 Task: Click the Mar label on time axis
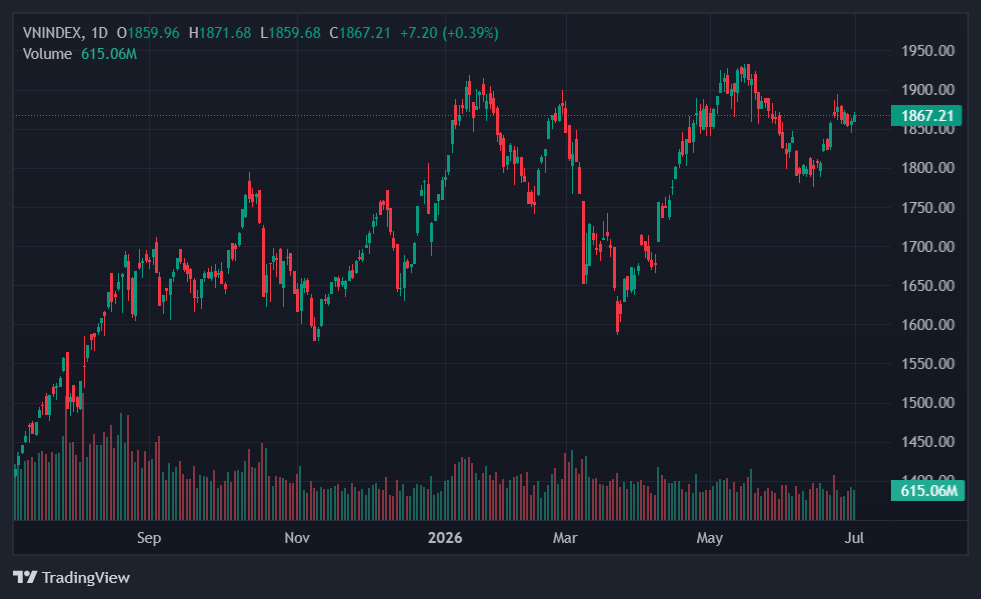565,538
